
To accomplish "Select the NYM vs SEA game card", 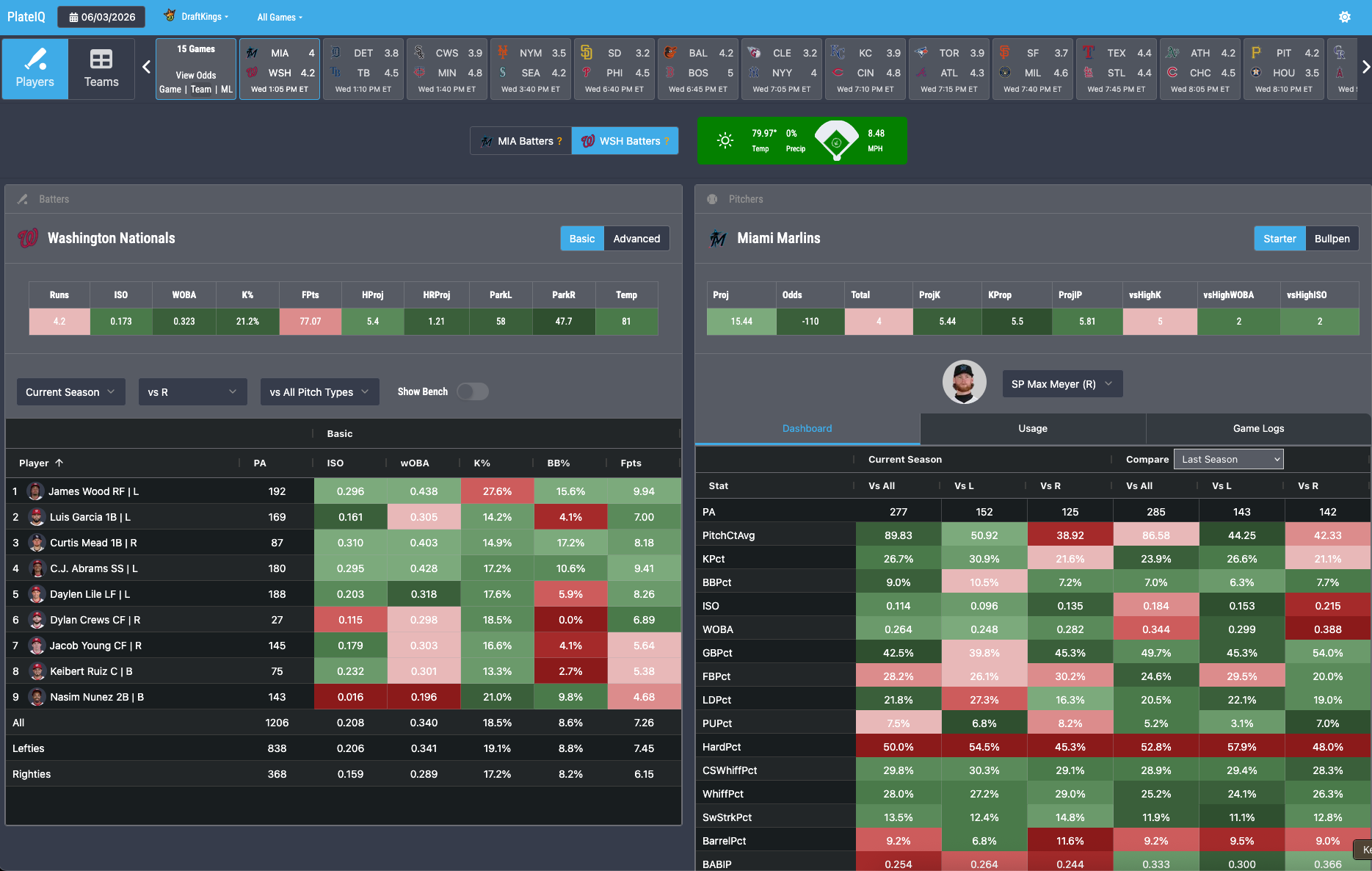I will click(x=531, y=69).
